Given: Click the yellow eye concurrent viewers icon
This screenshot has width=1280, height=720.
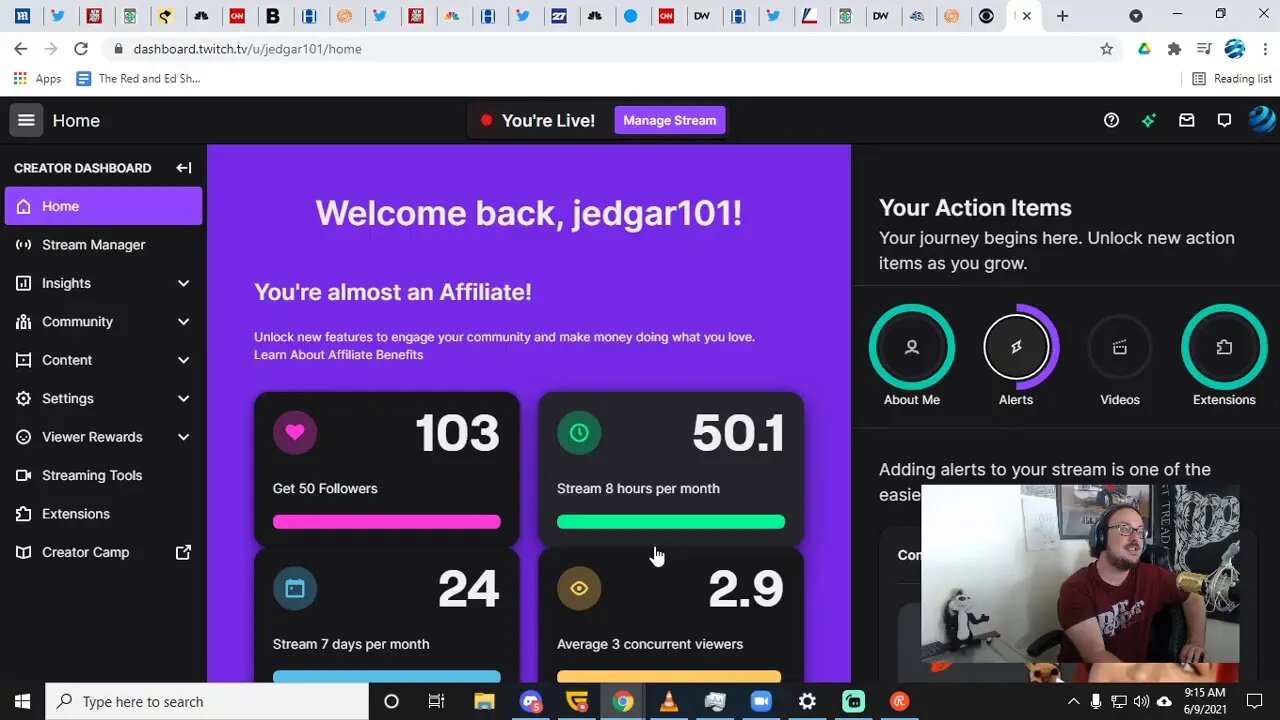Looking at the screenshot, I should point(579,588).
